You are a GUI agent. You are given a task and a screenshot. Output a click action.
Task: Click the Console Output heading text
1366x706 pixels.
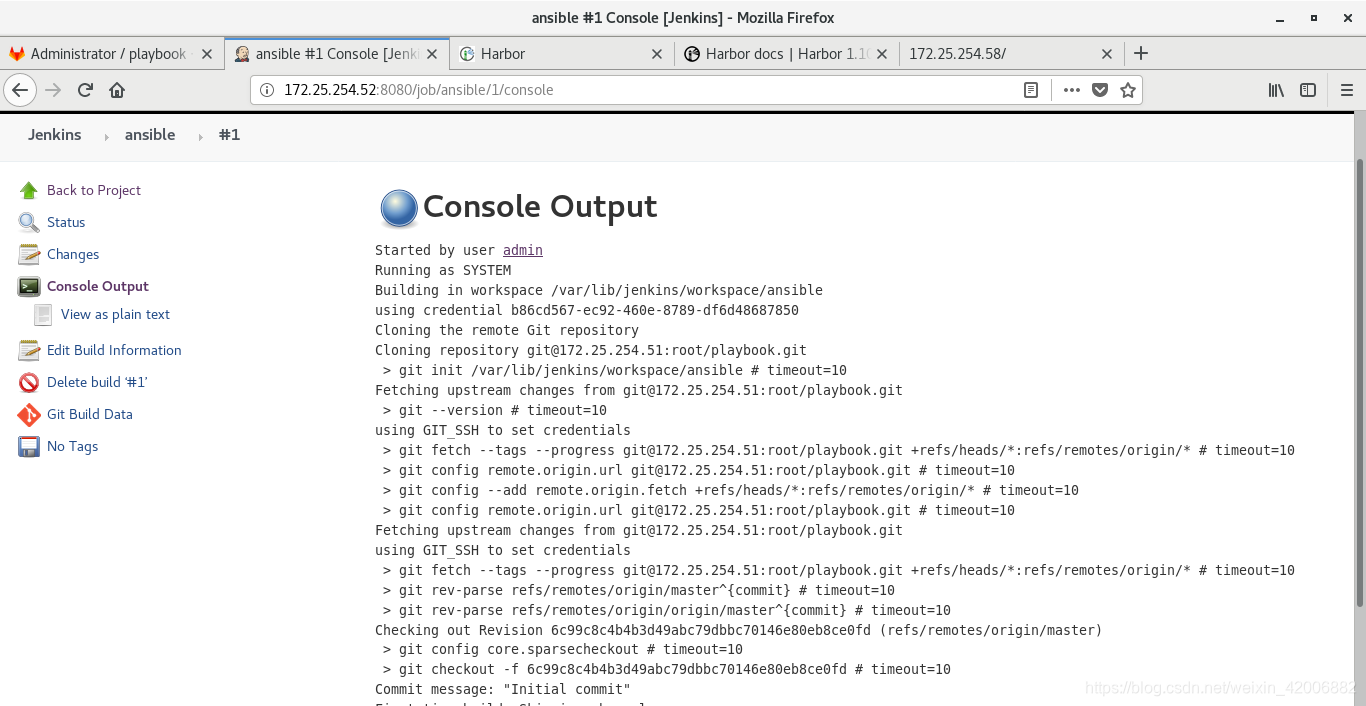click(540, 207)
